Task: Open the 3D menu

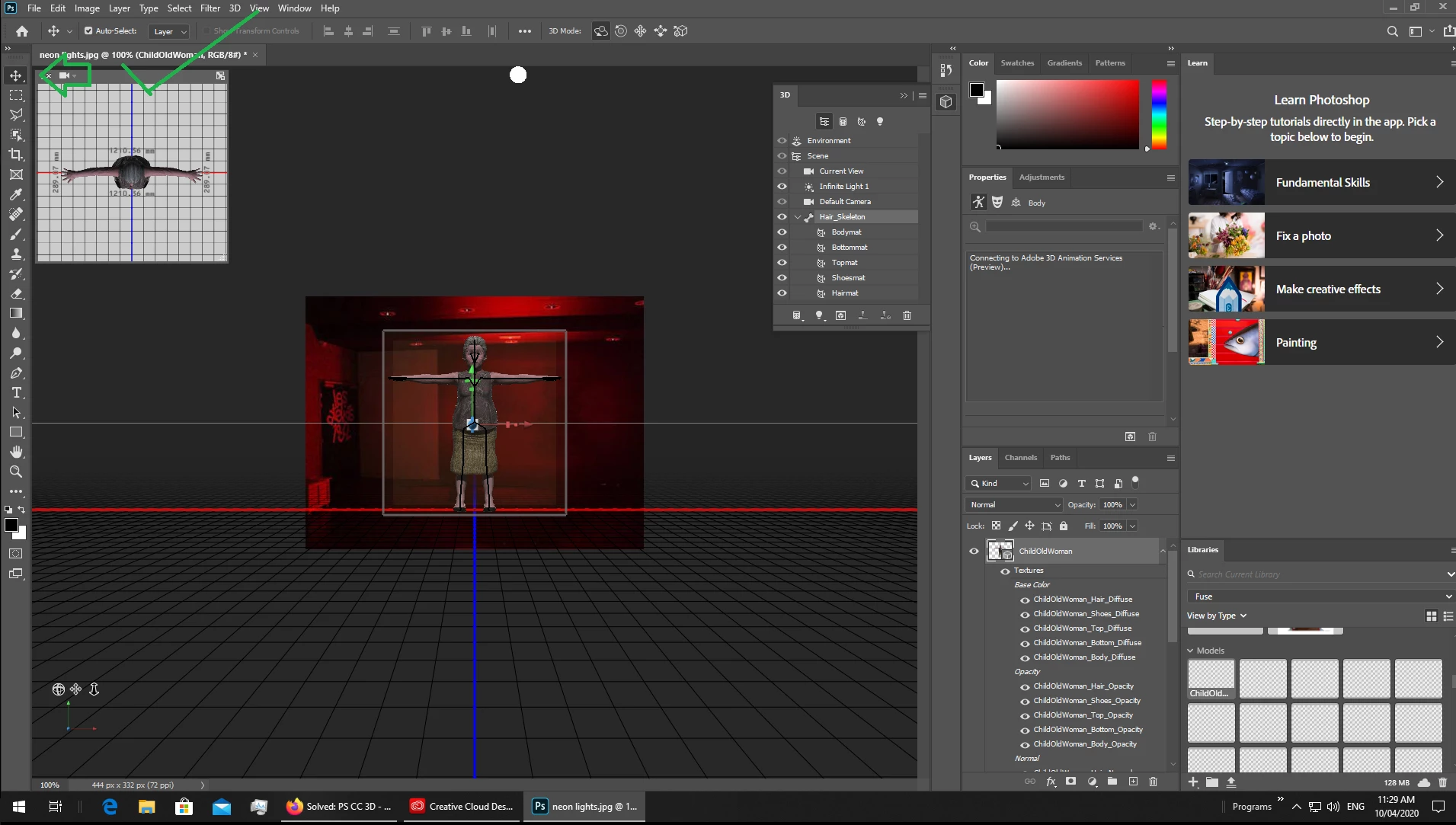Action: [235, 8]
